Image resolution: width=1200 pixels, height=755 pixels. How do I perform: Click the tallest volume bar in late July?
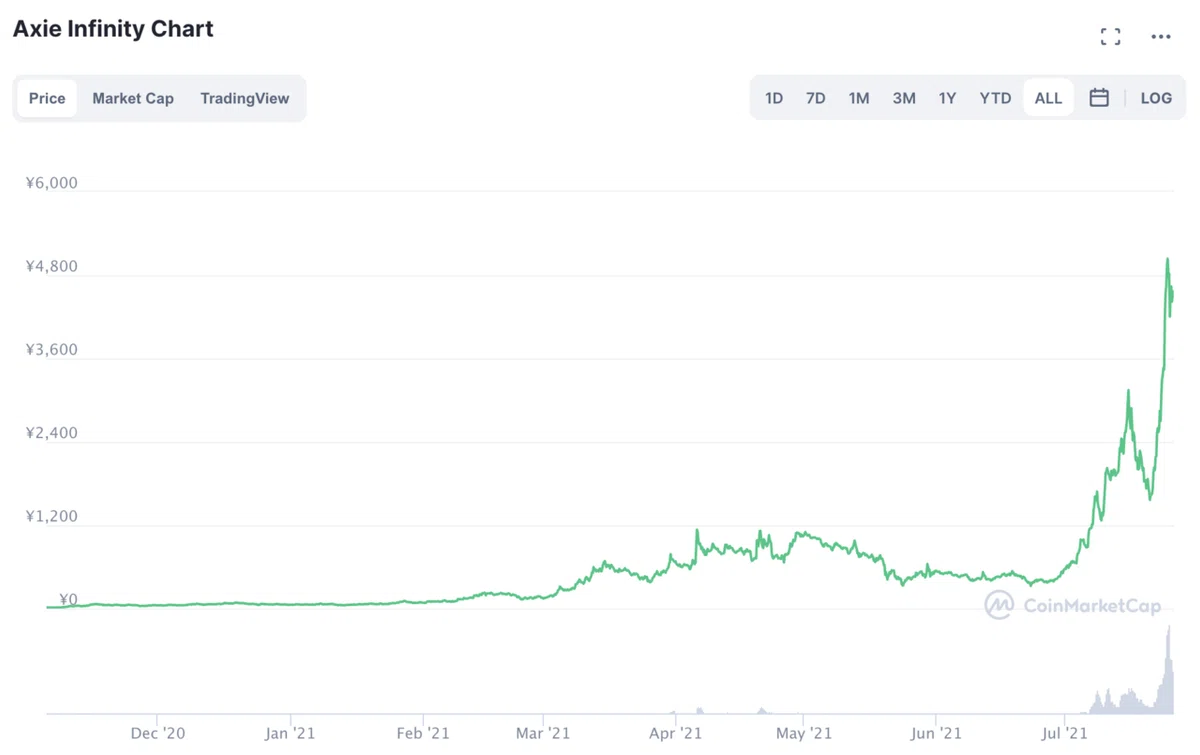1169,670
